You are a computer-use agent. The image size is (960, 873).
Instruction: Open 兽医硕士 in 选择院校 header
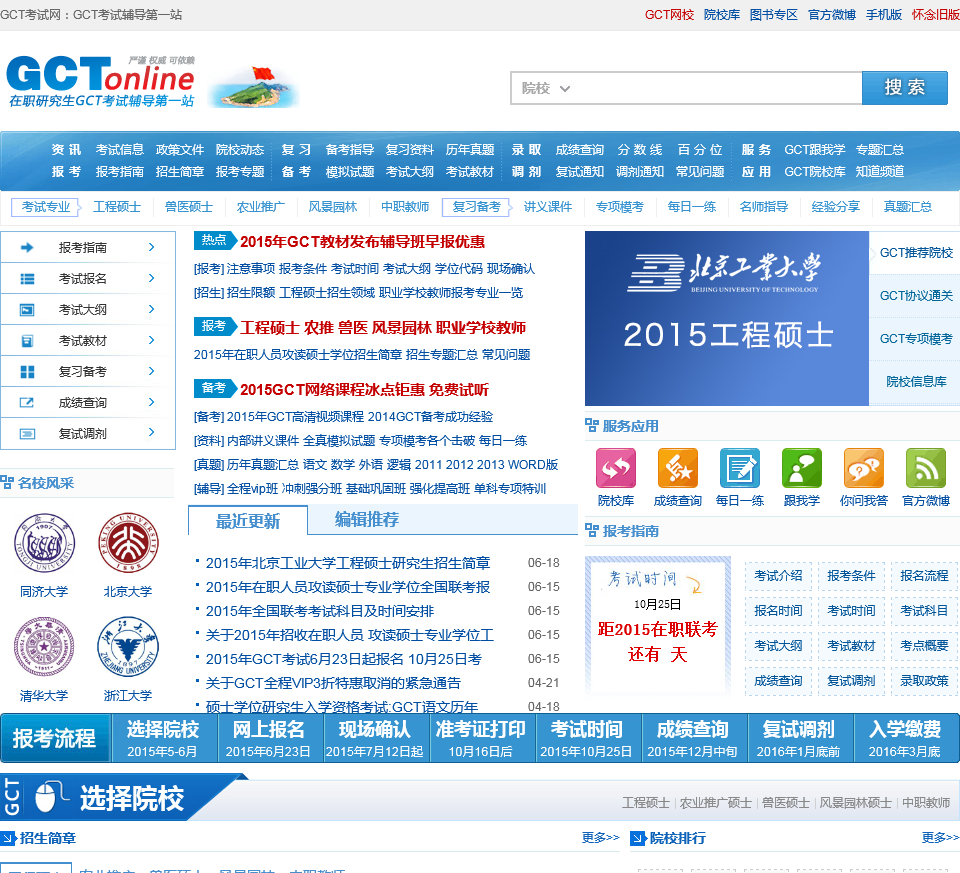point(786,803)
